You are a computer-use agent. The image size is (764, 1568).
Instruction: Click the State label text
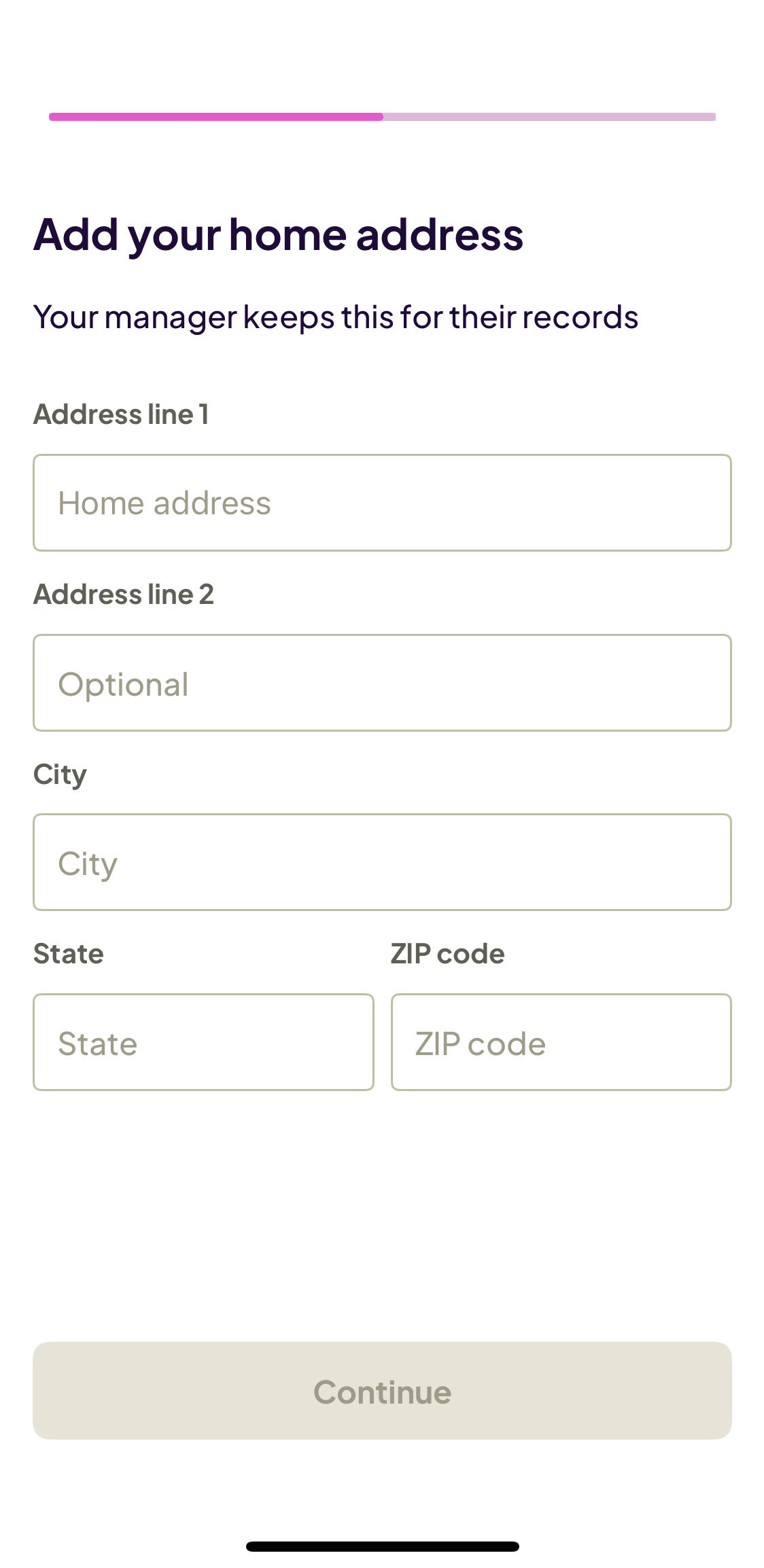[68, 954]
